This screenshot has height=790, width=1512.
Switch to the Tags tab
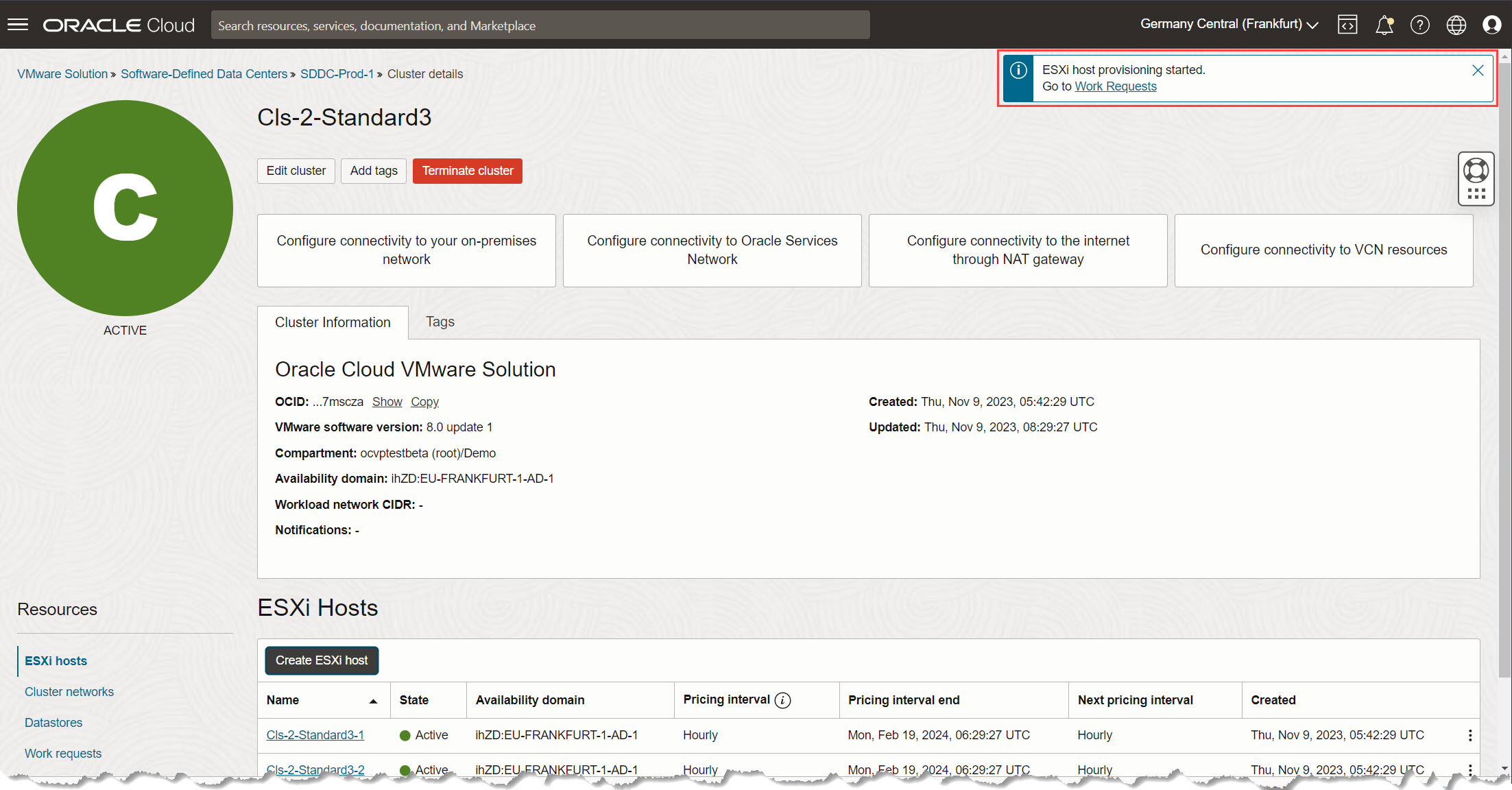(440, 322)
